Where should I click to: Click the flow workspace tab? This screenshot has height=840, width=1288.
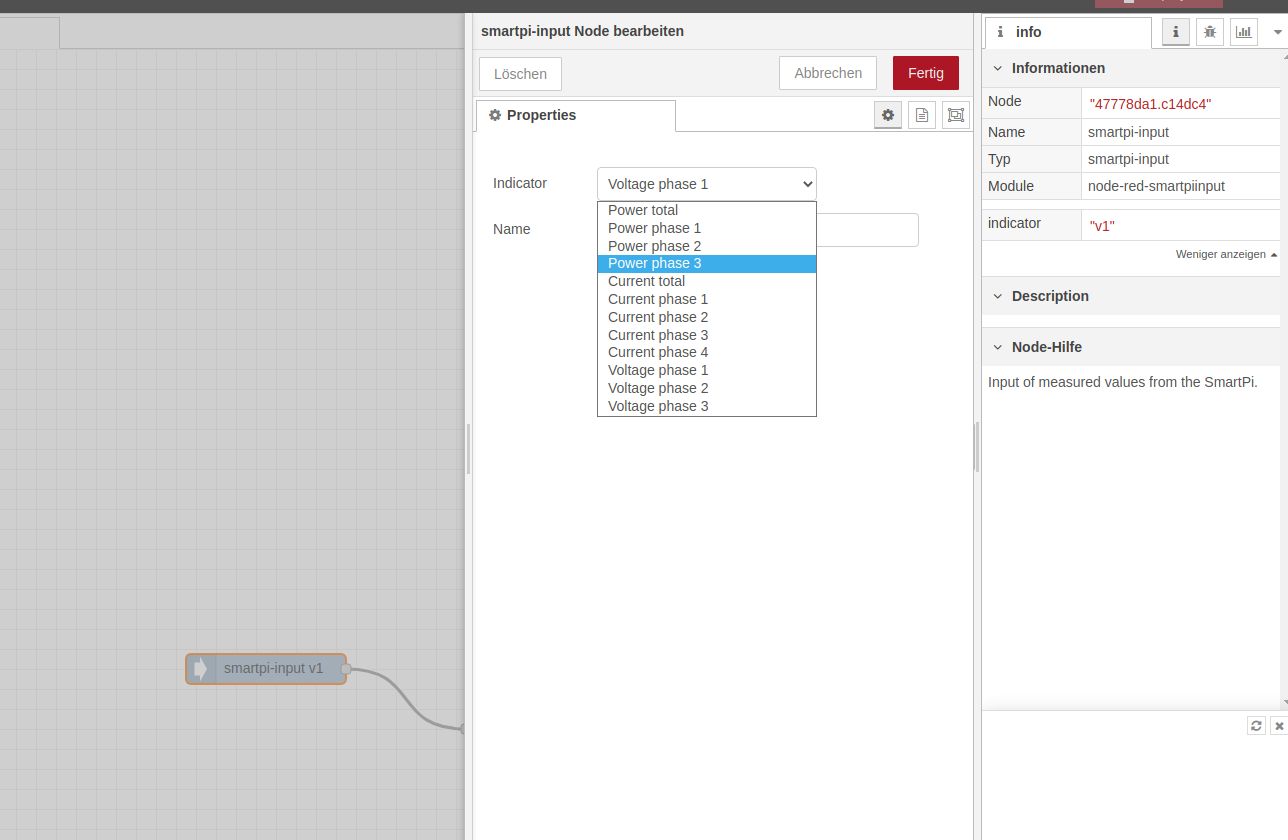click(x=30, y=33)
